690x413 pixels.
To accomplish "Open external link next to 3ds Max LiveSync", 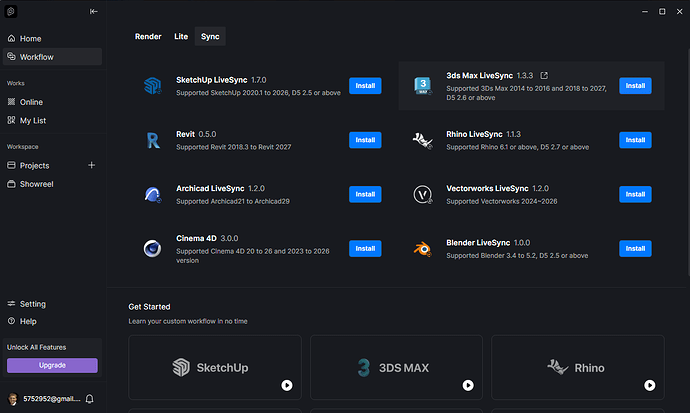I will tap(544, 76).
